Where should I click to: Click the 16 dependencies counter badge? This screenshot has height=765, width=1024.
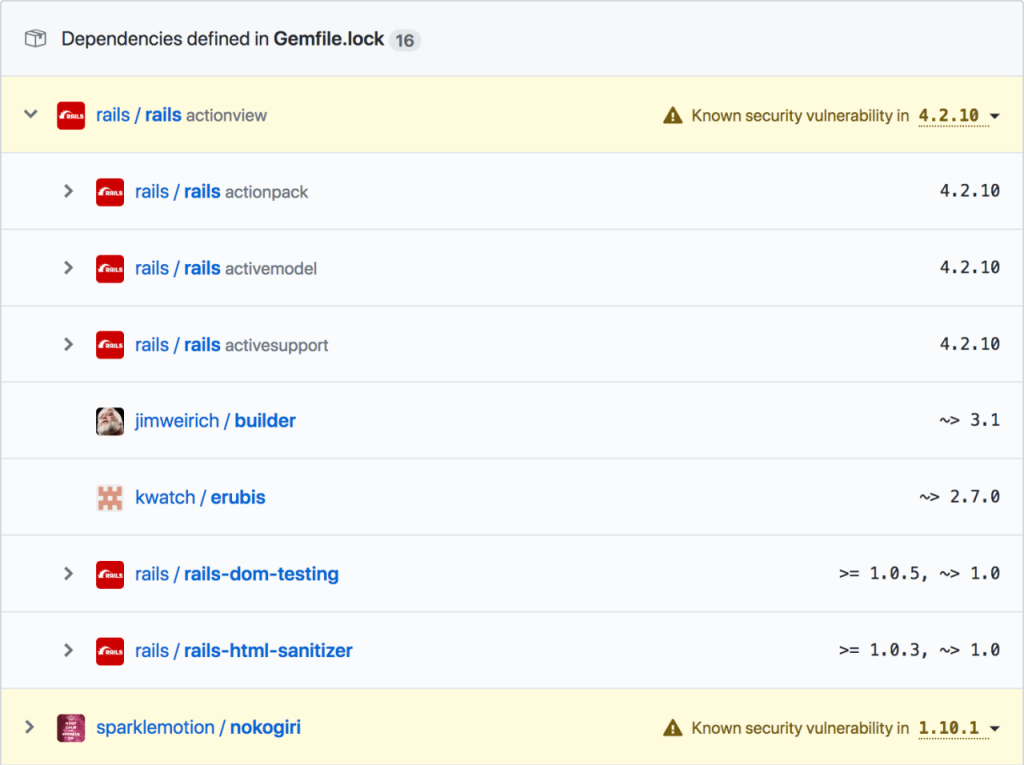(x=404, y=41)
